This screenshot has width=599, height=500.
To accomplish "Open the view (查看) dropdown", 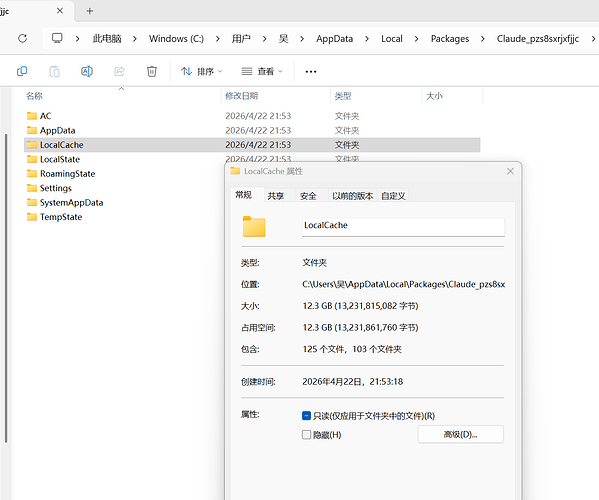I will click(x=262, y=71).
